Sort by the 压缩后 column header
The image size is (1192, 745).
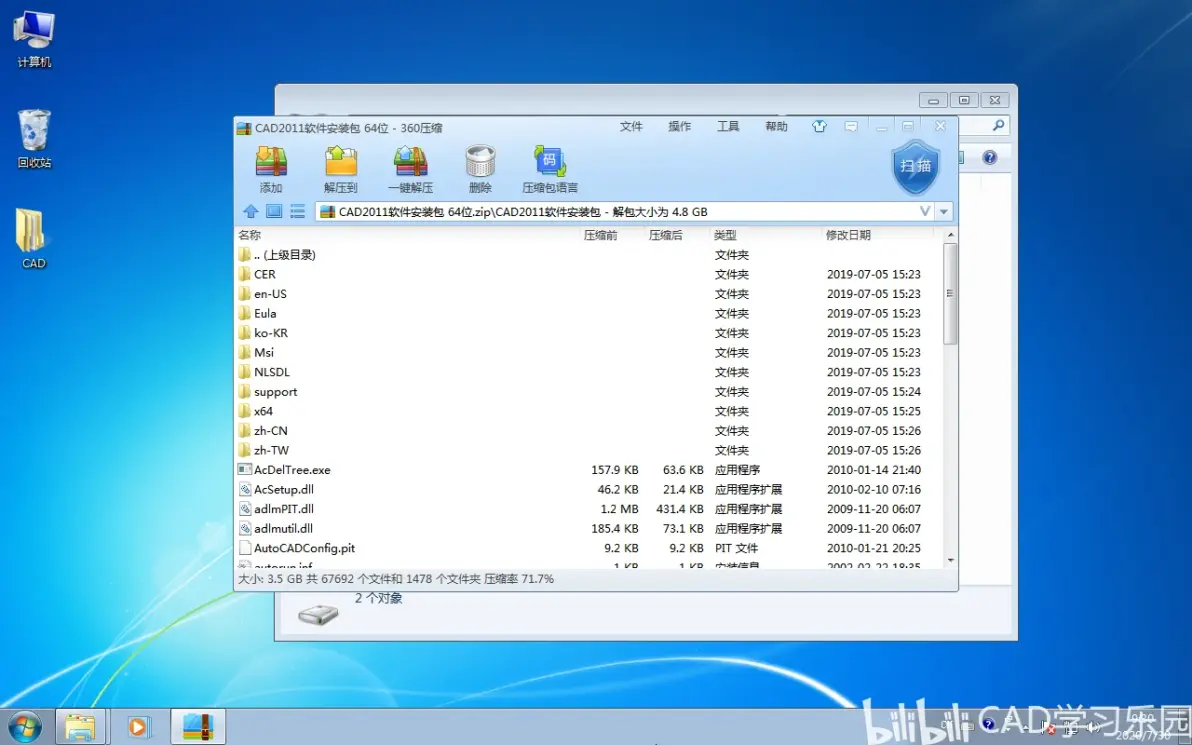(x=666, y=235)
